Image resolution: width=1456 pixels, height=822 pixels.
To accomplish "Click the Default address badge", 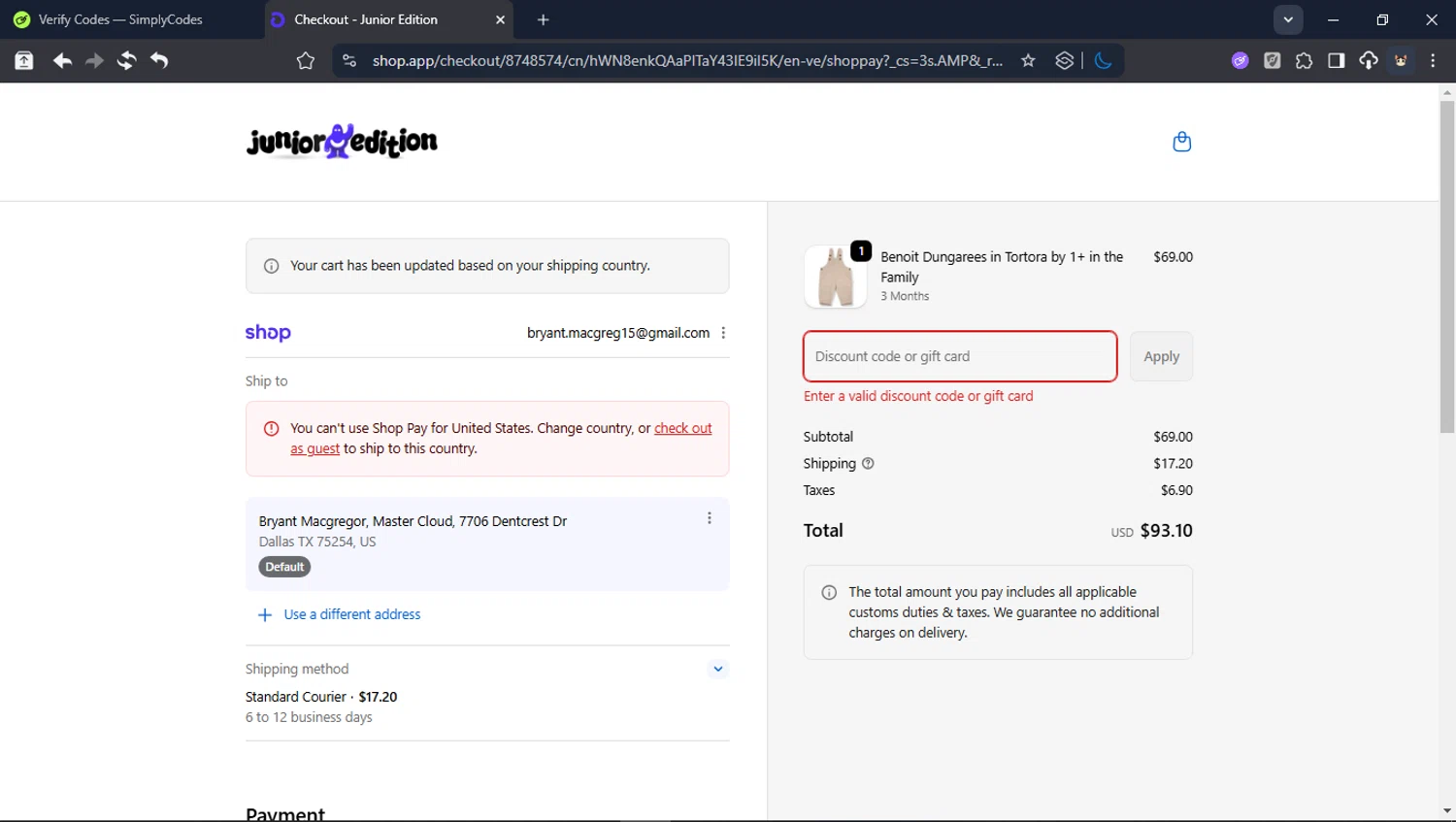I will [284, 567].
